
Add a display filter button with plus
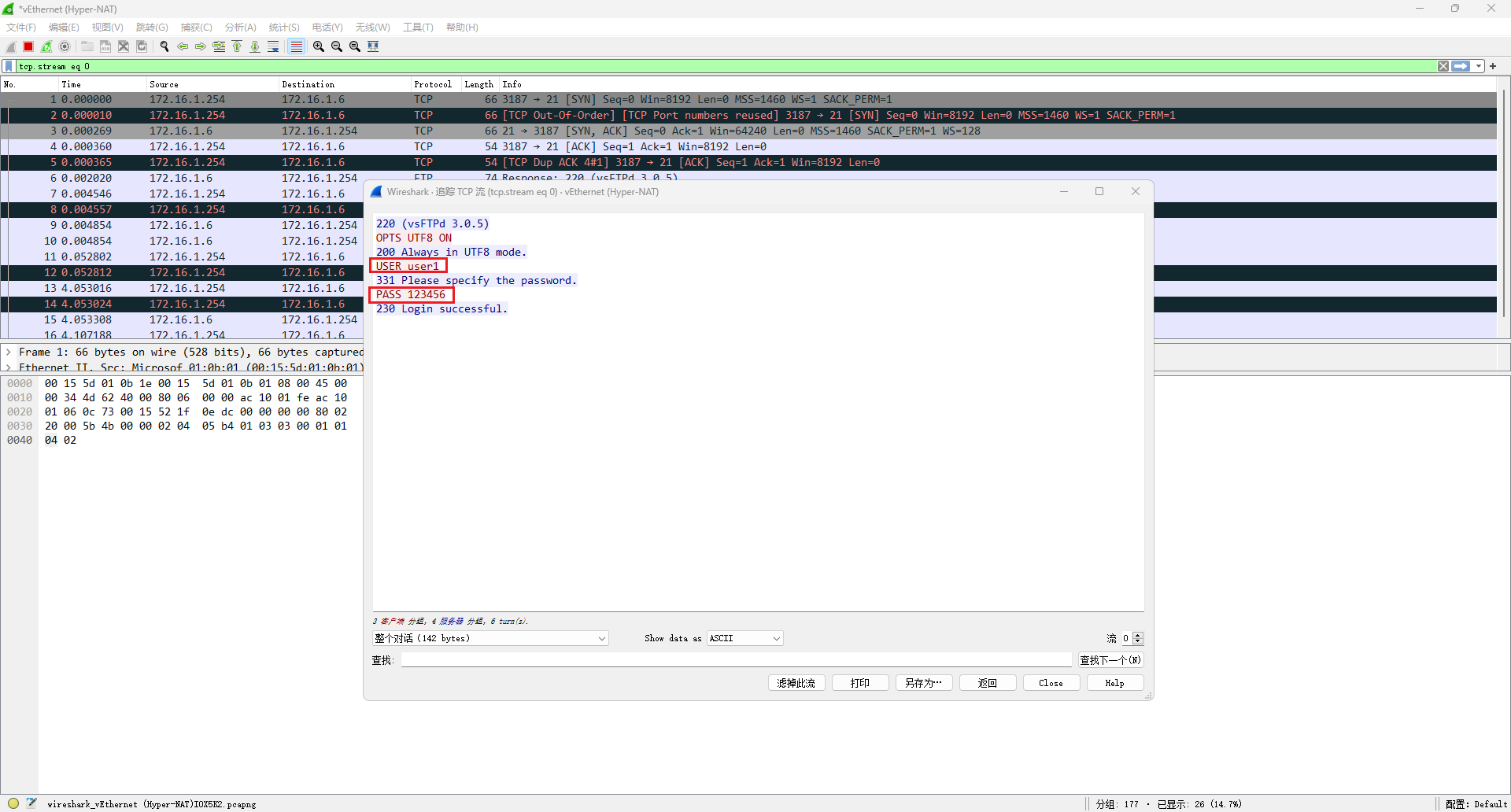[x=1493, y=66]
